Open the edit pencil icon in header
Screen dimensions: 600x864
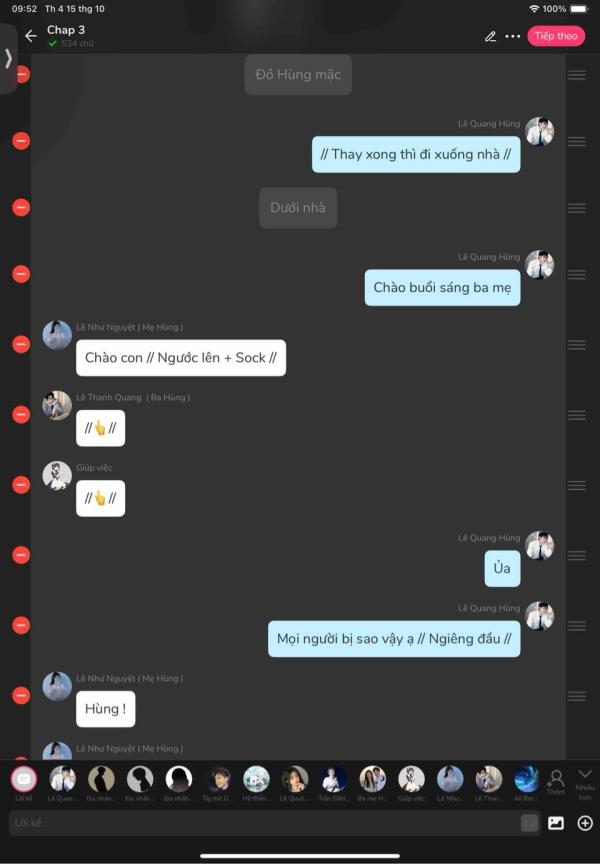click(490, 36)
